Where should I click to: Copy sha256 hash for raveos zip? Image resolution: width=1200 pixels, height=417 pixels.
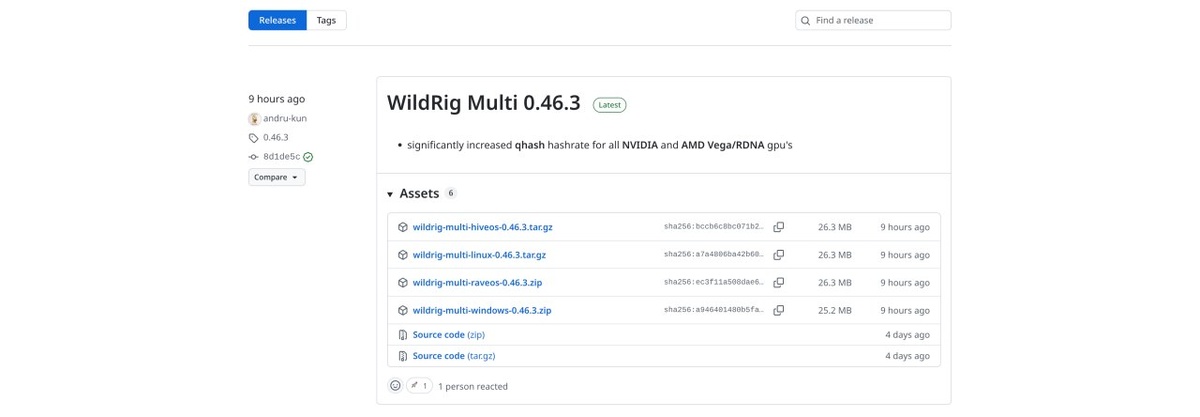click(778, 283)
